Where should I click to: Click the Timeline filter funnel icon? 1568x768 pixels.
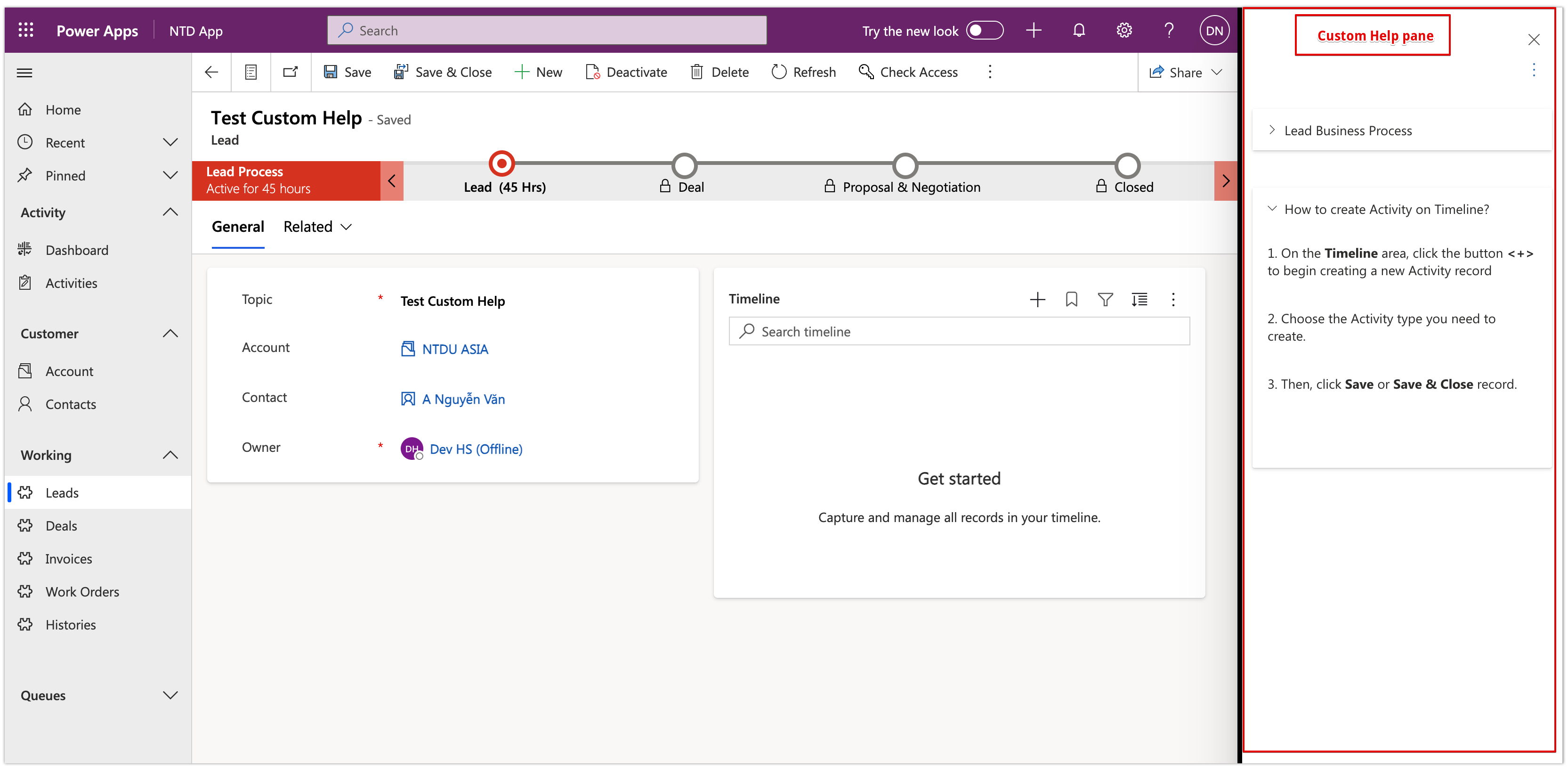[1105, 299]
